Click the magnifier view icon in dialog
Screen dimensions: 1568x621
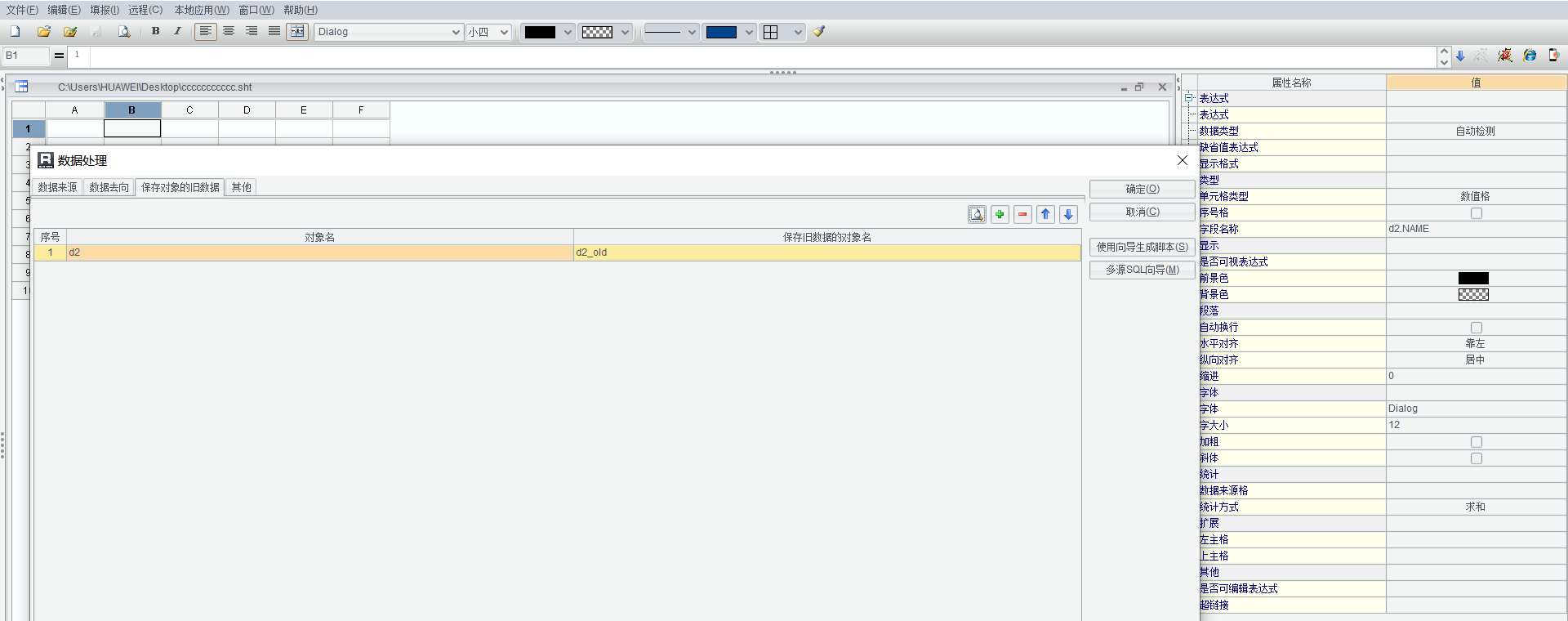coord(977,214)
